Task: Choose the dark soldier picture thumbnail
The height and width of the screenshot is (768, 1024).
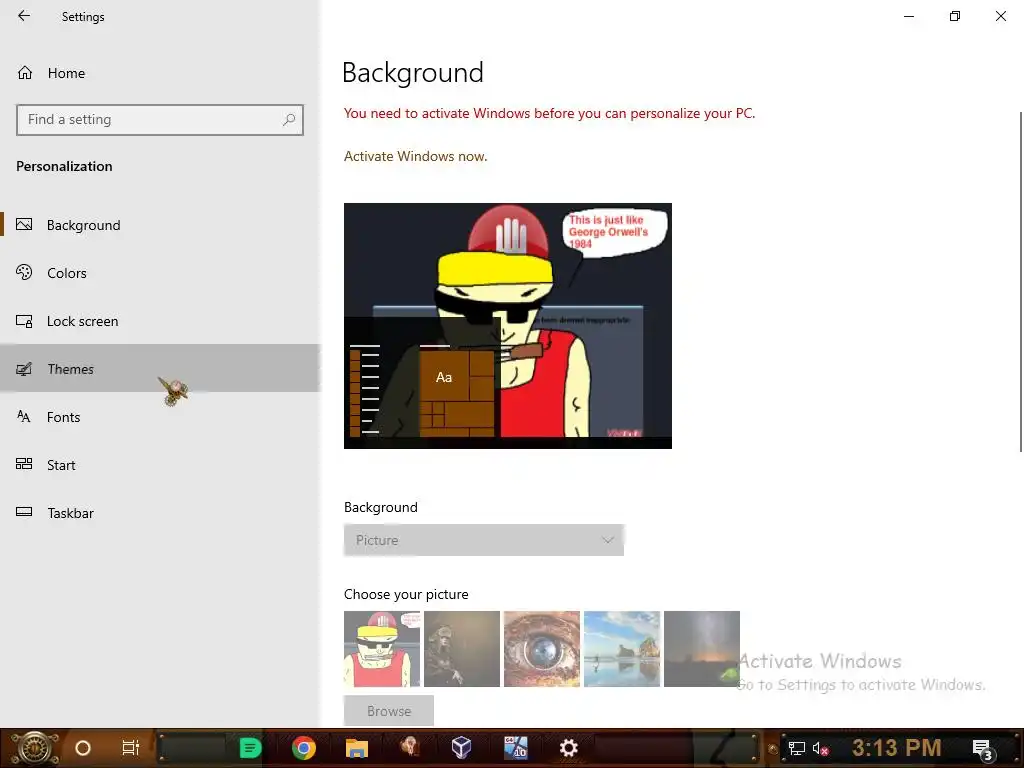Action: point(462,648)
